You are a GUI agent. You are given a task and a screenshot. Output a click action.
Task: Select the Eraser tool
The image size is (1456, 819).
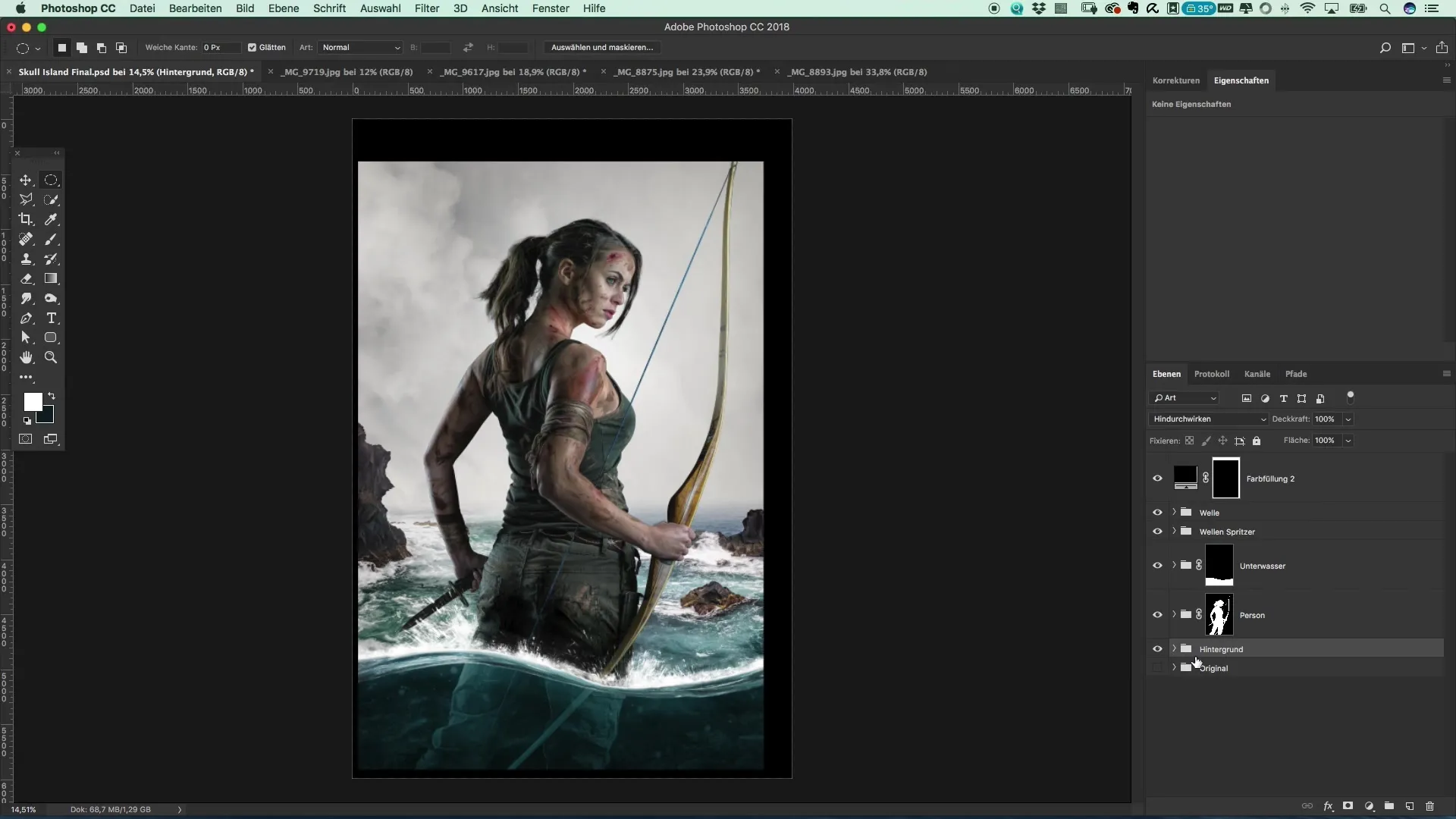(26, 278)
